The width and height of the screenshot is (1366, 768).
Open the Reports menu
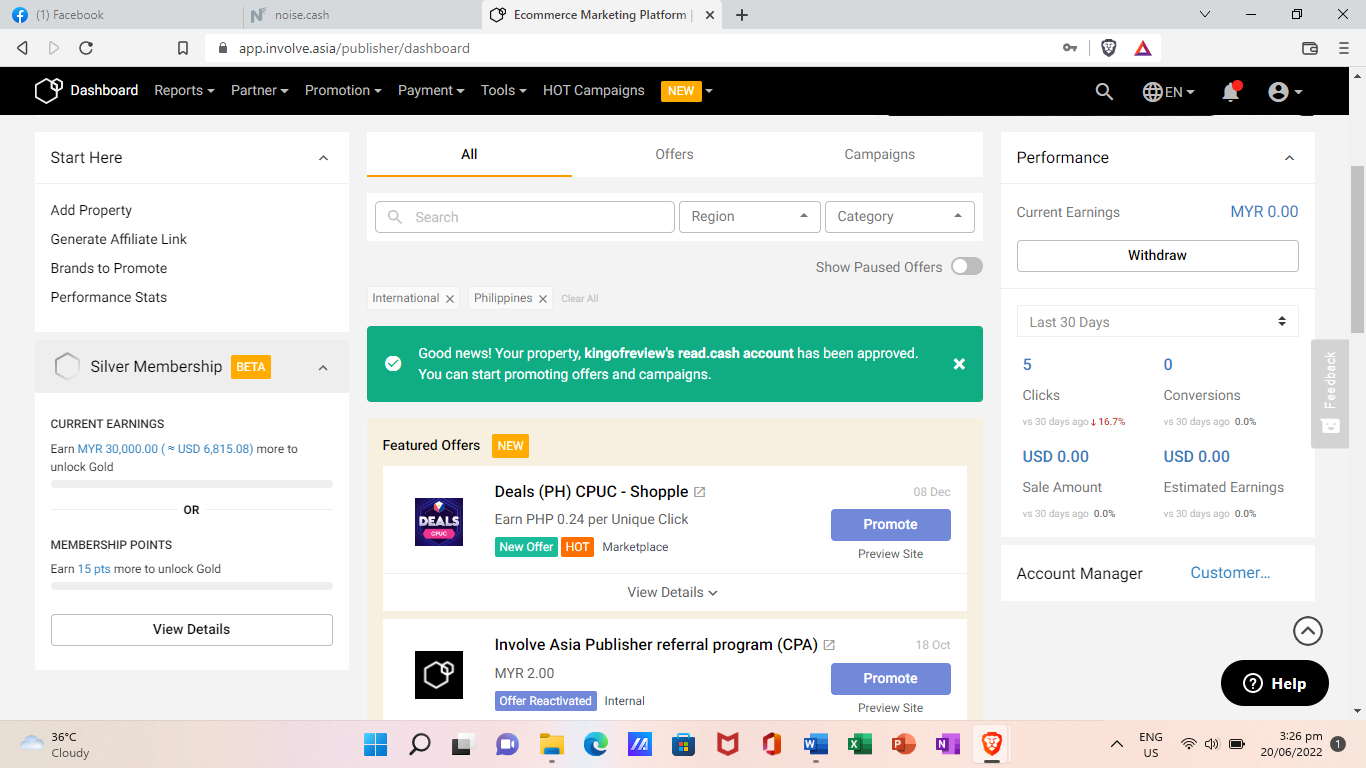(x=184, y=90)
